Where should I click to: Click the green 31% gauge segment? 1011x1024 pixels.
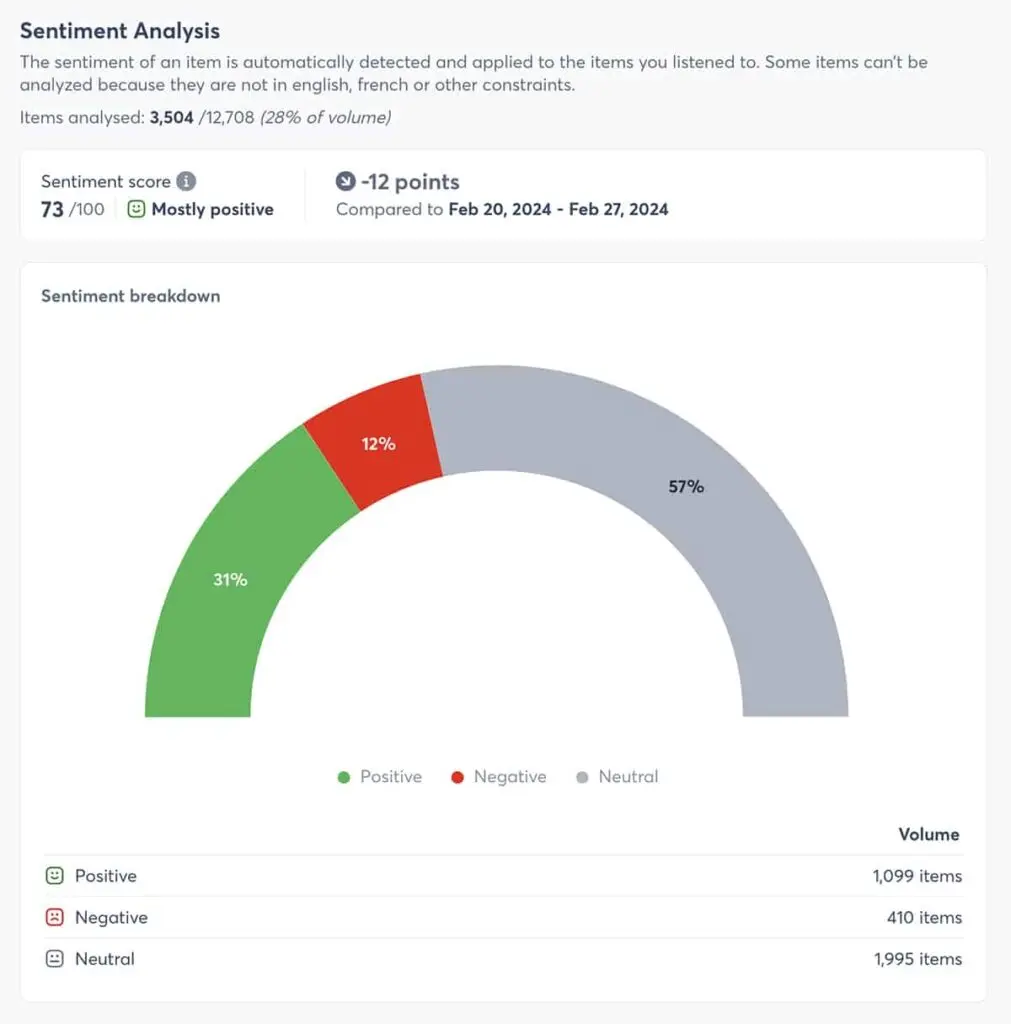pyautogui.click(x=230, y=580)
